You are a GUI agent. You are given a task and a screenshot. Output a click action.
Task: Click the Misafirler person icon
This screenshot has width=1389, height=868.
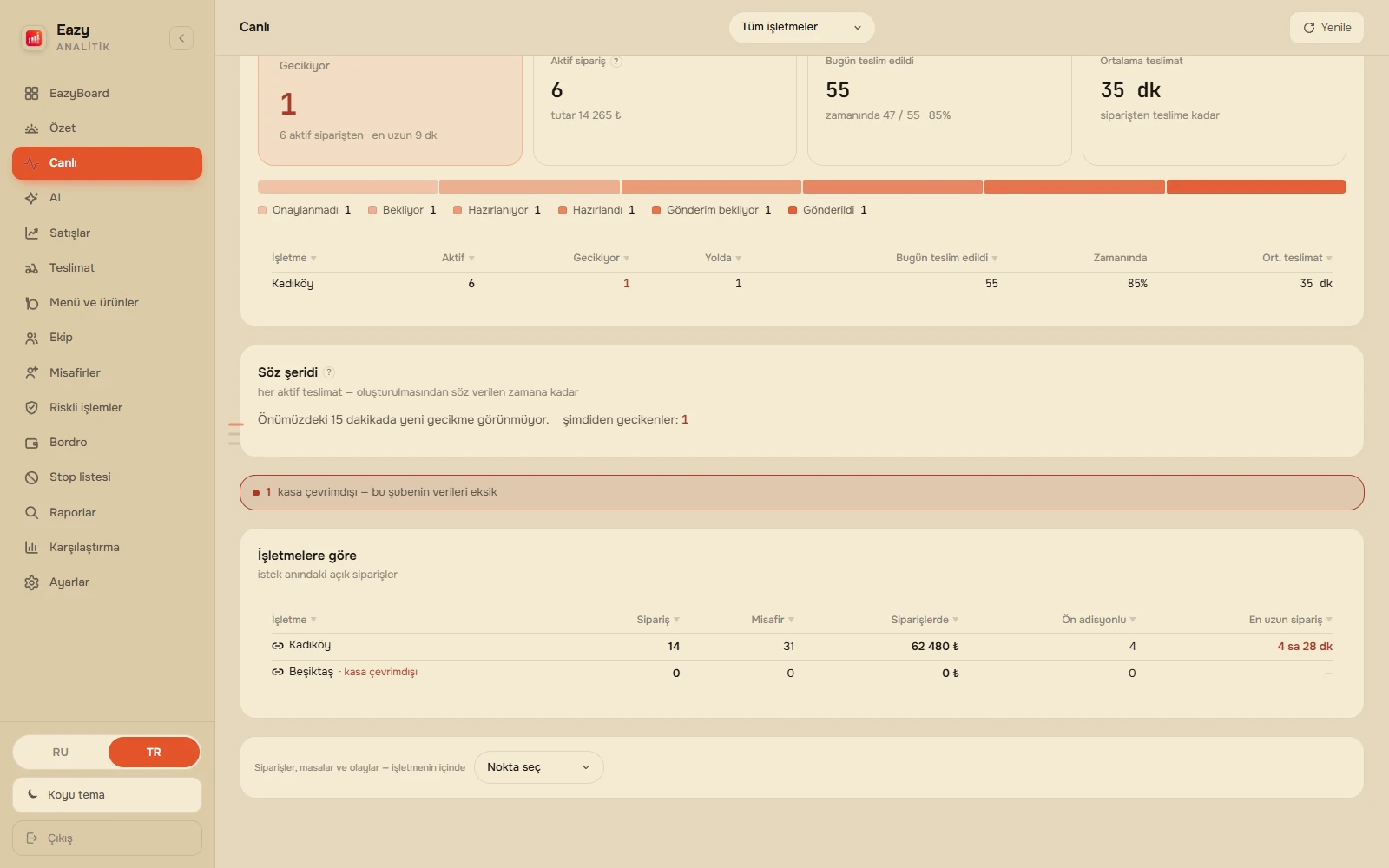tap(31, 372)
